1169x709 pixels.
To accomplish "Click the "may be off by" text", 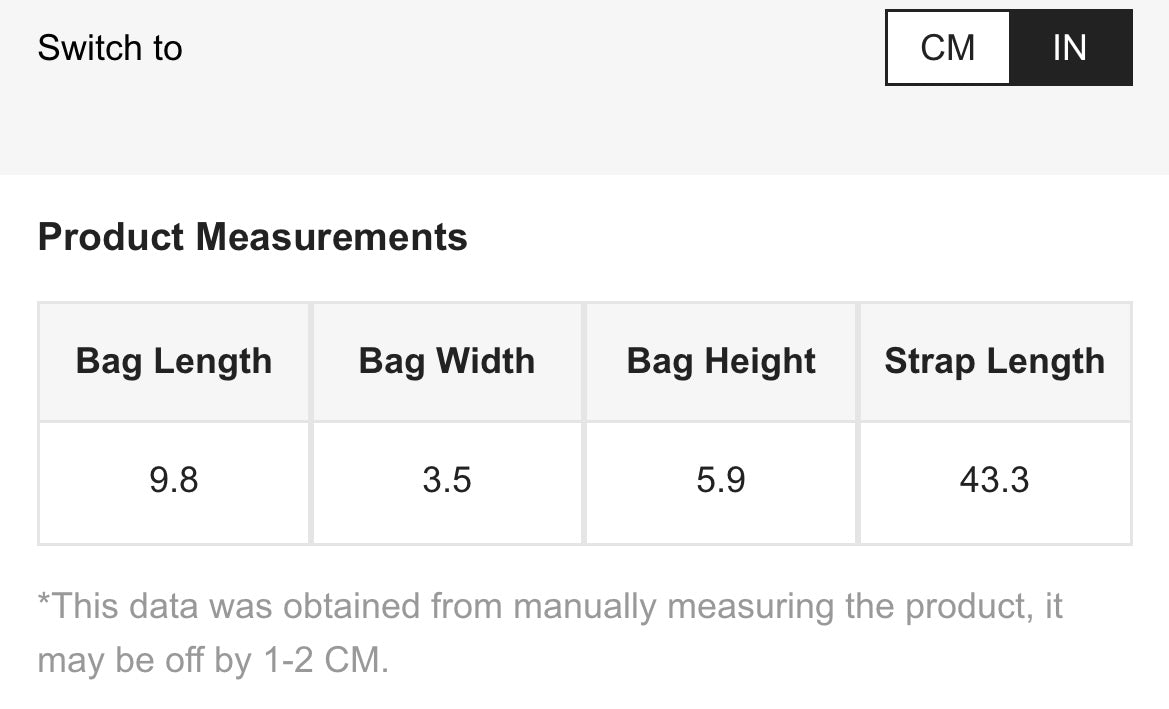I will 143,661.
